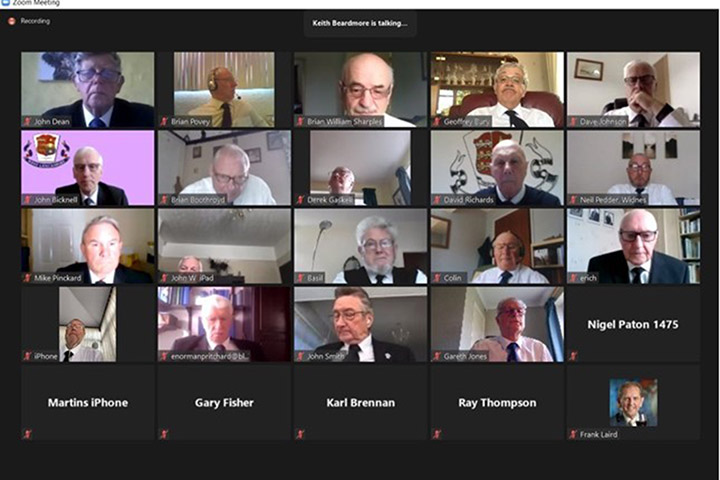Click the muted mic icon on Ray Thompson's tile
720x480 pixels.
click(437, 434)
